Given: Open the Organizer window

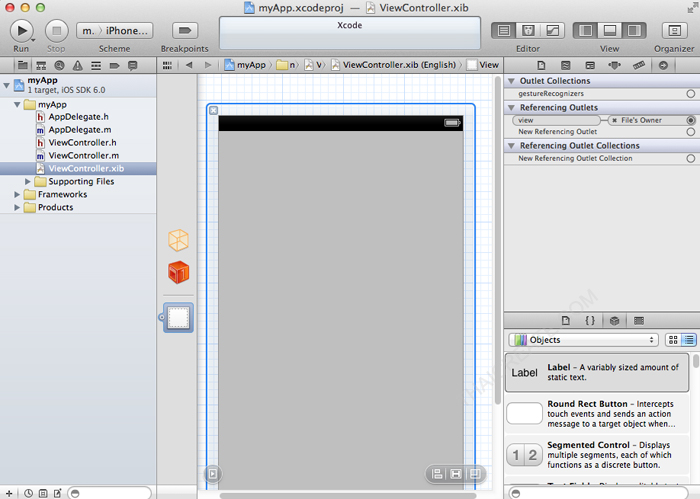Looking at the screenshot, I should coord(674,31).
